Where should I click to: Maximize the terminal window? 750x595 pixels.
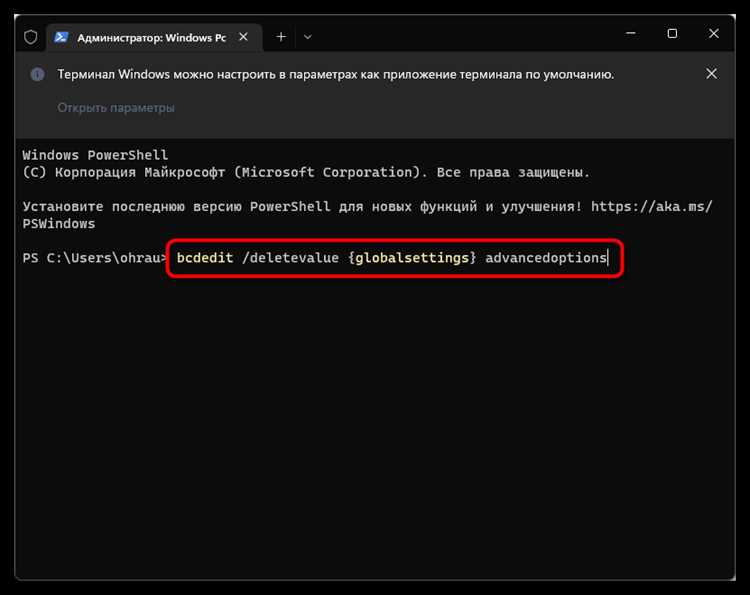pyautogui.click(x=672, y=33)
